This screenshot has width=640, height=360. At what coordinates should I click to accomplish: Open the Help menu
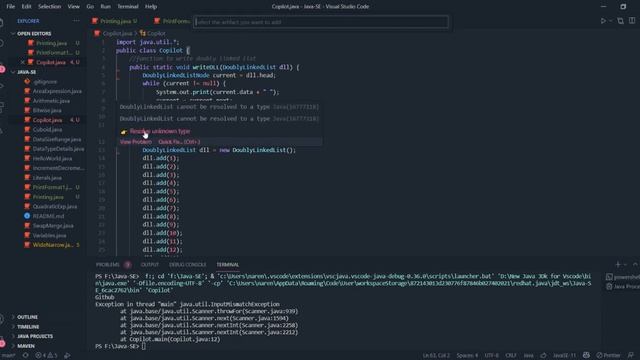point(151,7)
